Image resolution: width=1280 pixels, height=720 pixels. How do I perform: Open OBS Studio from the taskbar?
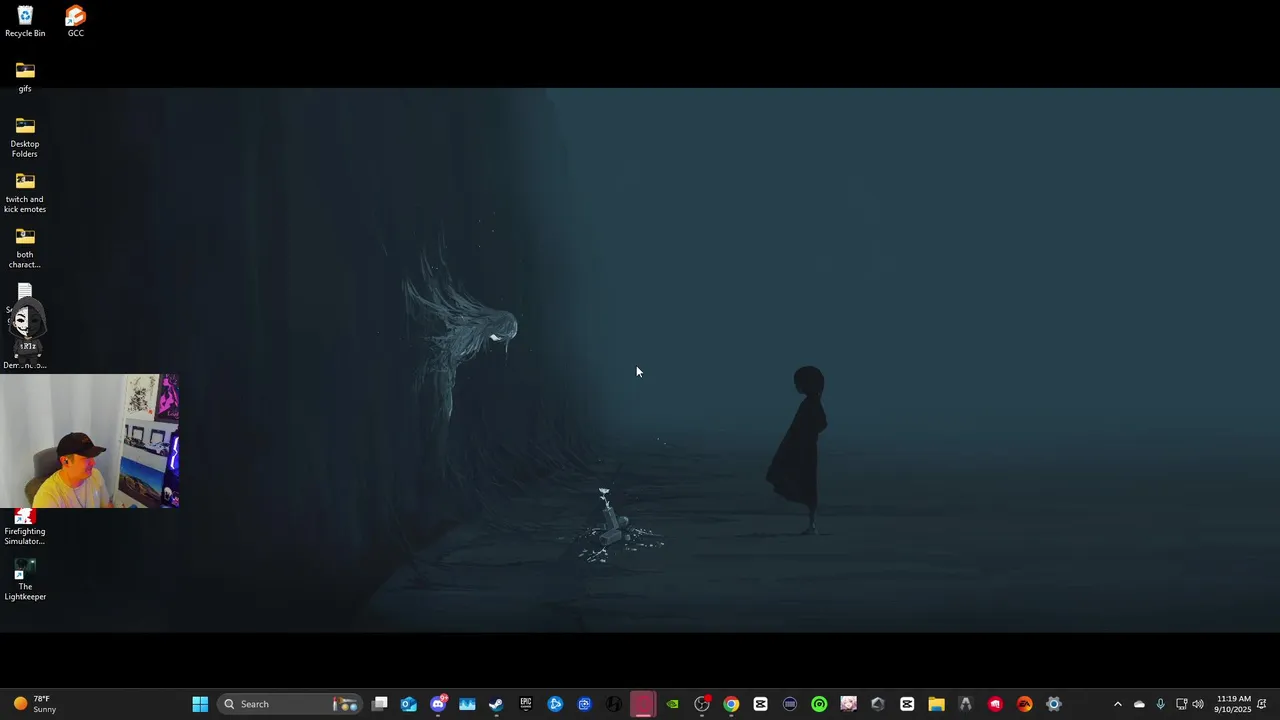coord(702,704)
